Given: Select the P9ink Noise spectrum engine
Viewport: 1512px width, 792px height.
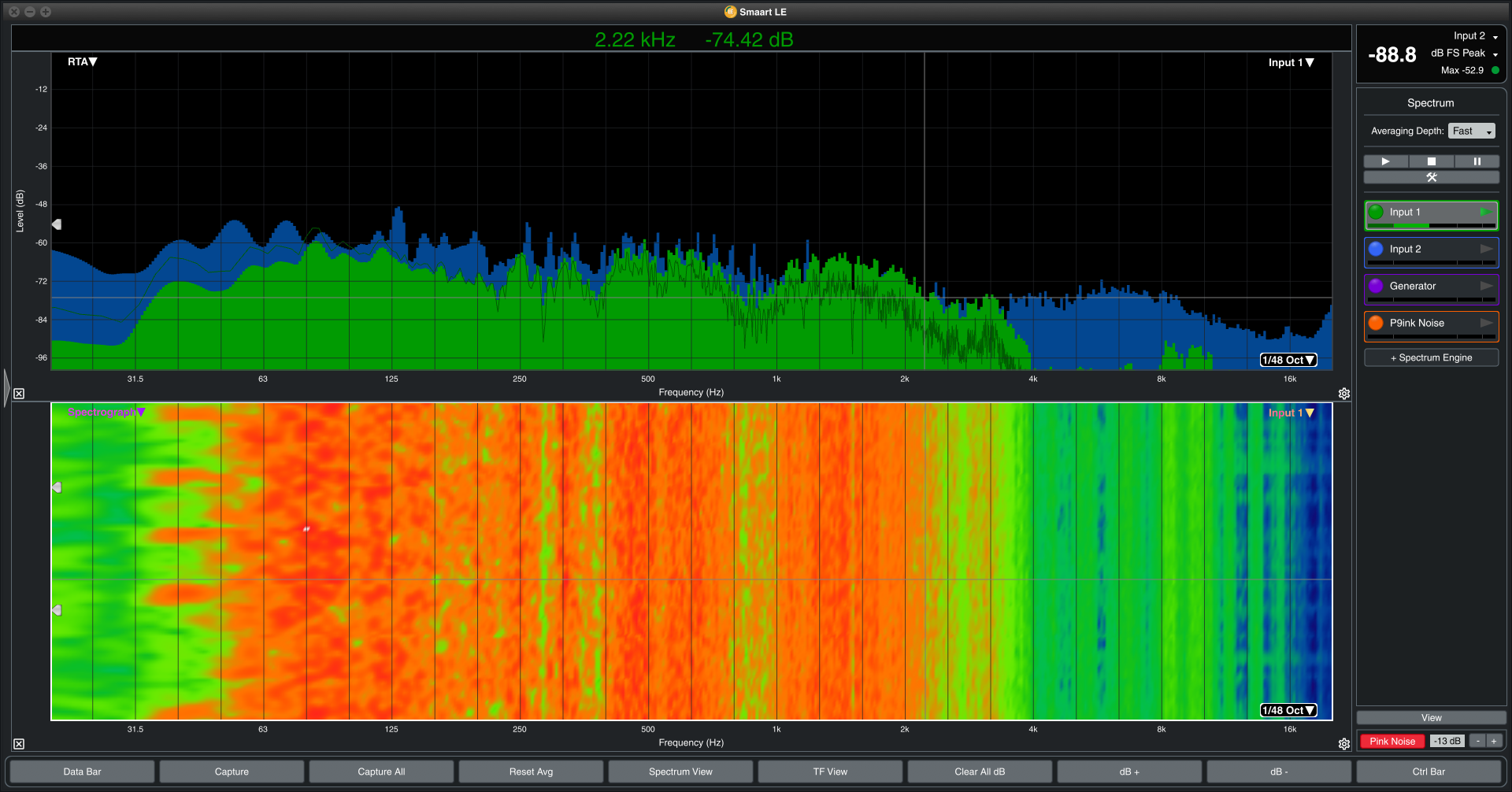Looking at the screenshot, I should click(x=1431, y=326).
